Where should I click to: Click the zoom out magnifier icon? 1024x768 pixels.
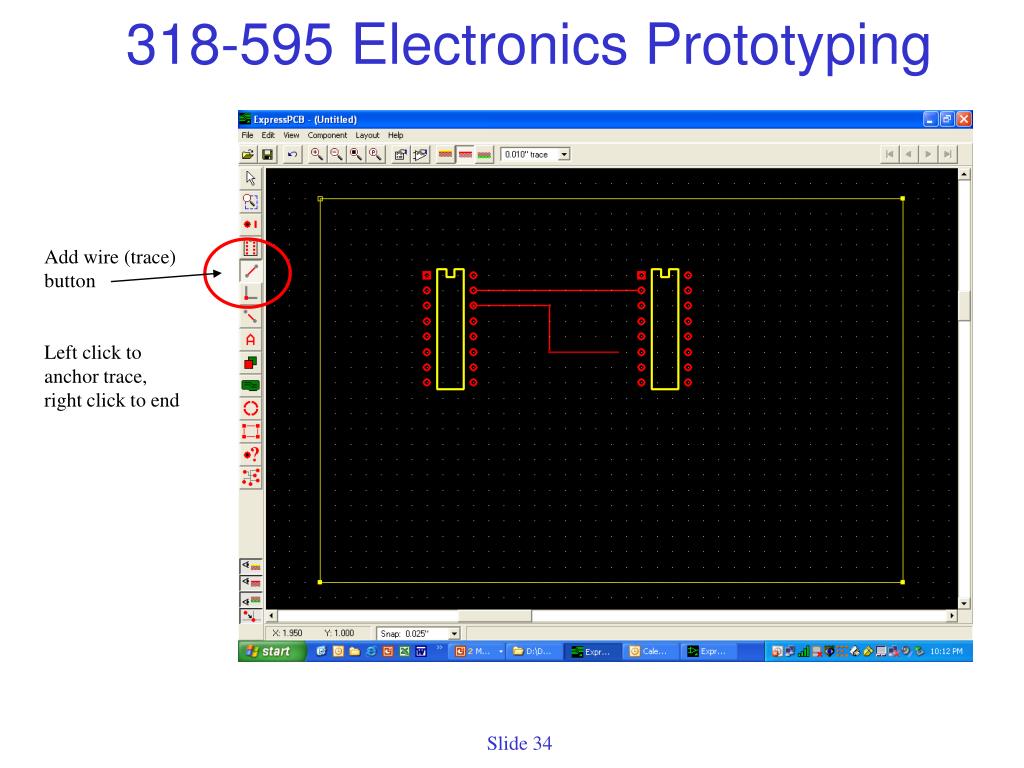point(336,155)
